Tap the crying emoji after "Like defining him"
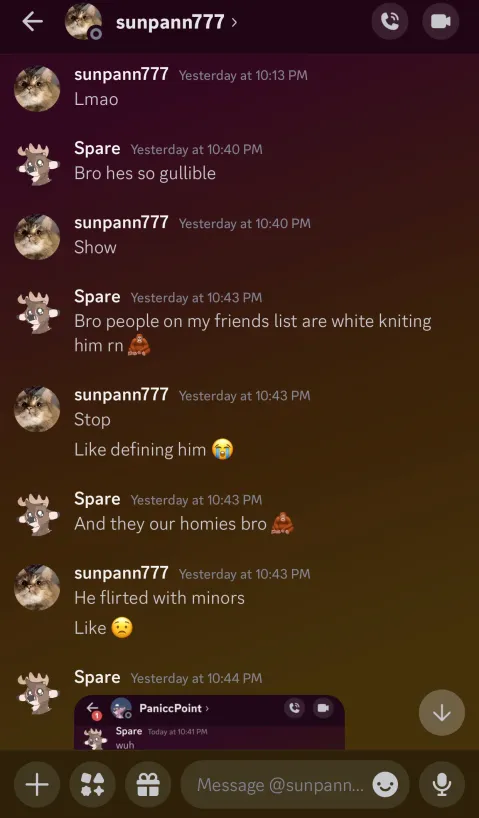This screenshot has height=818, width=479. pyautogui.click(x=223, y=449)
